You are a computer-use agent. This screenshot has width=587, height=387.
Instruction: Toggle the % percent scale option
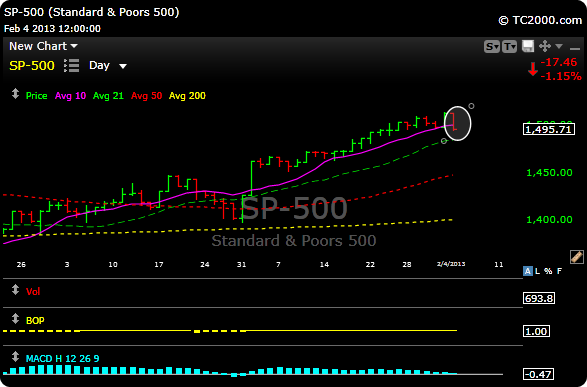click(x=548, y=271)
